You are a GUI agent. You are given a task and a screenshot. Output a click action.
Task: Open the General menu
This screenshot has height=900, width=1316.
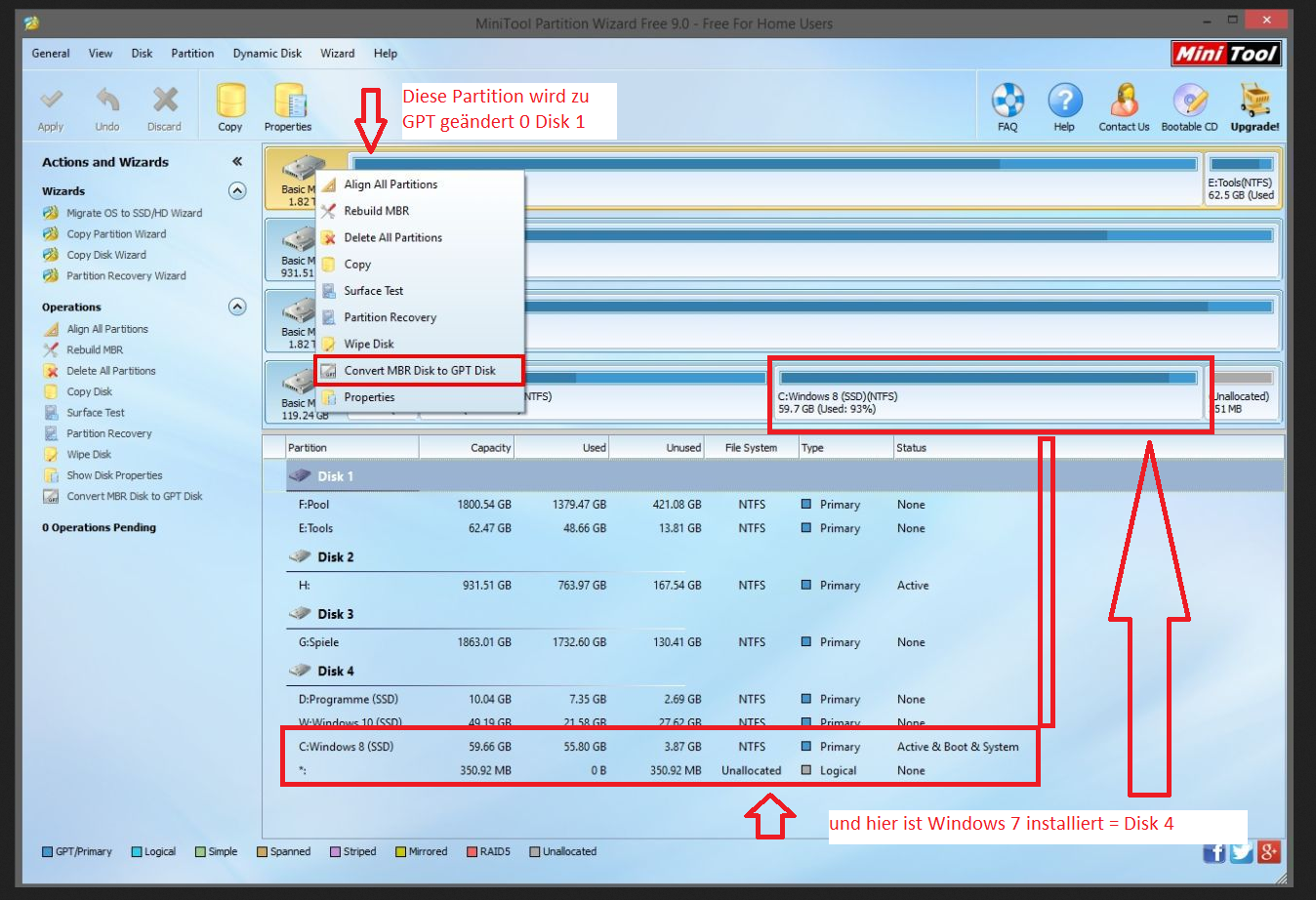click(x=51, y=54)
